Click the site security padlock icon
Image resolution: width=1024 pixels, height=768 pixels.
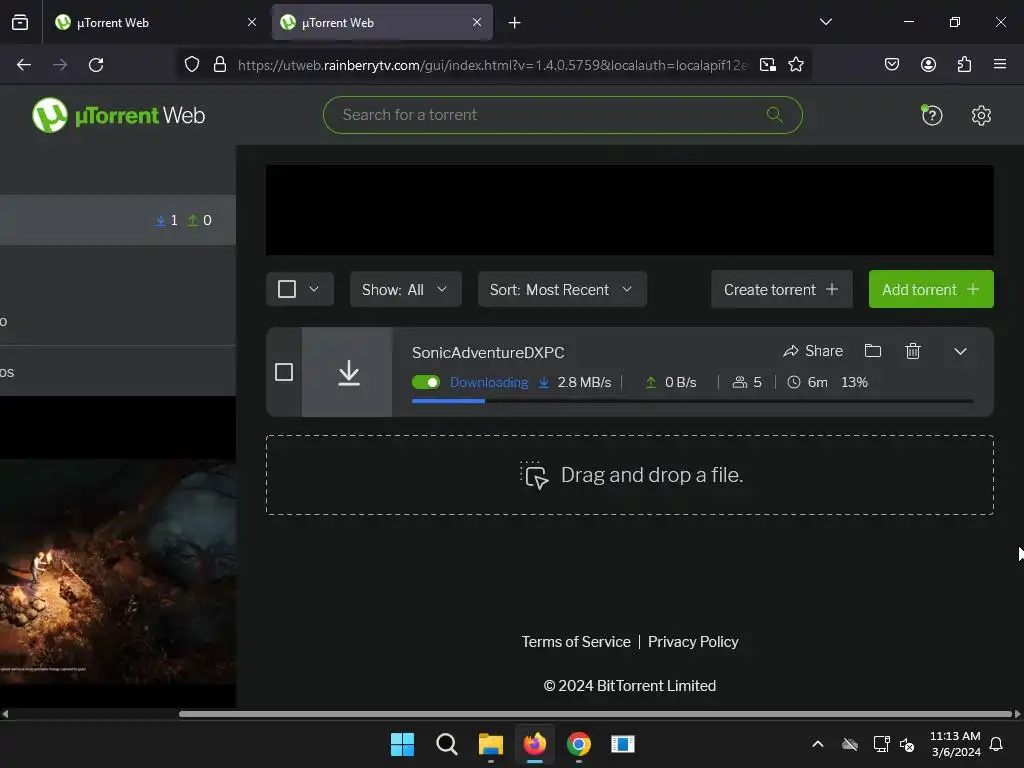coord(220,65)
